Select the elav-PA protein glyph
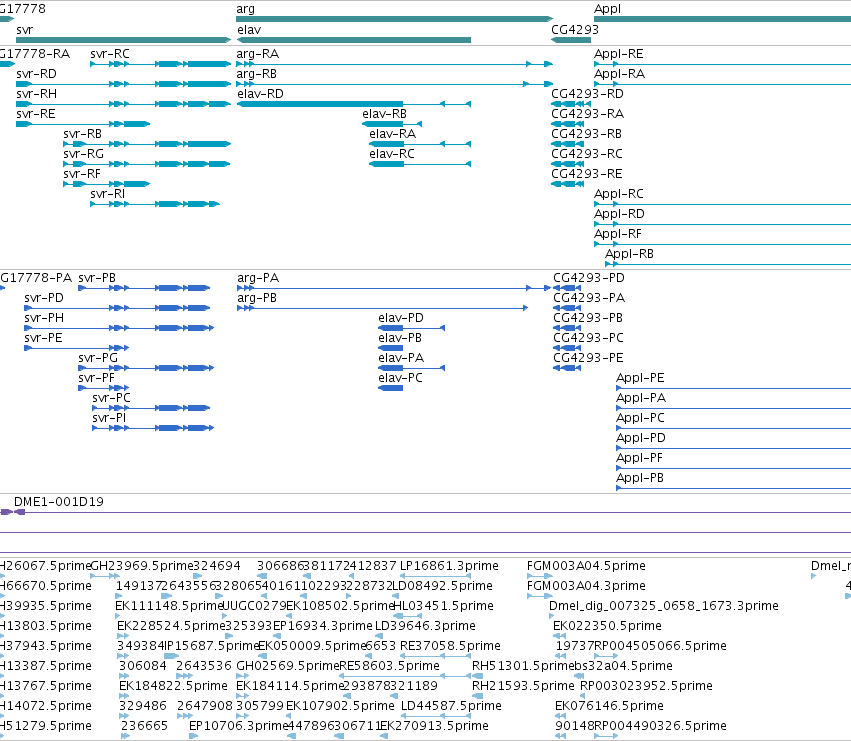851x741 pixels. pyautogui.click(x=412, y=368)
